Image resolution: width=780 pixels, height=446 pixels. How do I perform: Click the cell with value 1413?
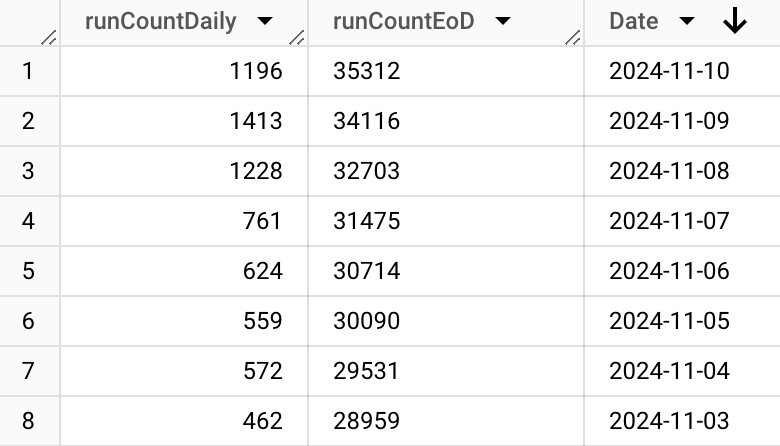184,121
